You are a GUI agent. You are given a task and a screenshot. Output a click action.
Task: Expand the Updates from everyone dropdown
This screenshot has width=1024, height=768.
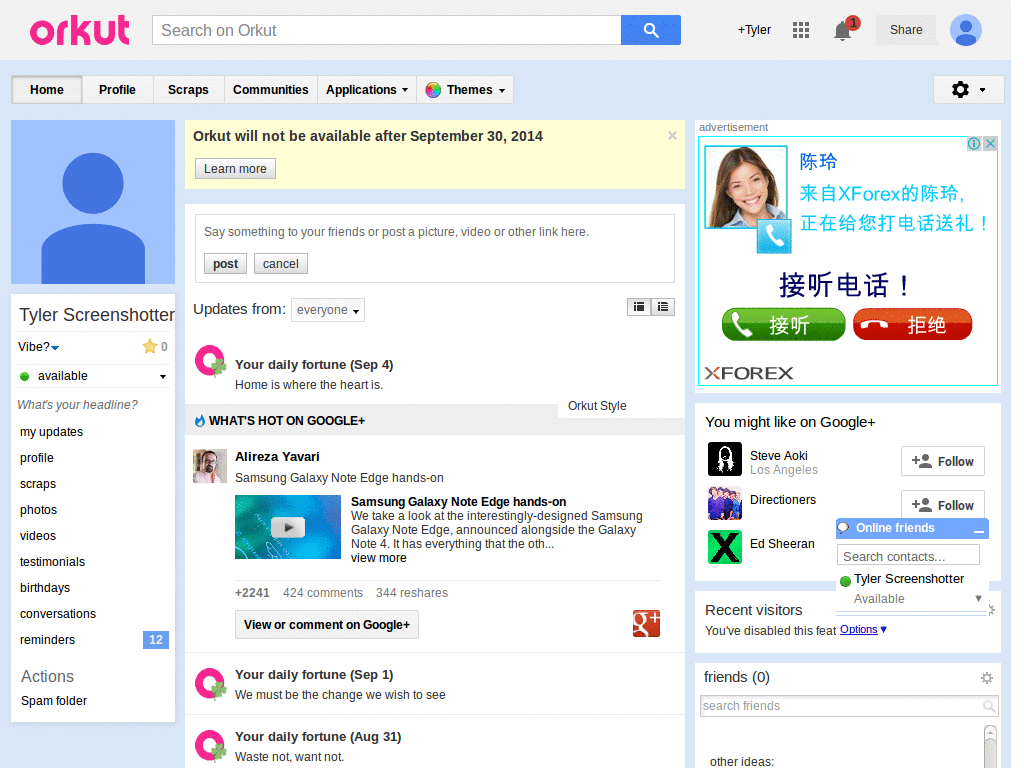(328, 310)
